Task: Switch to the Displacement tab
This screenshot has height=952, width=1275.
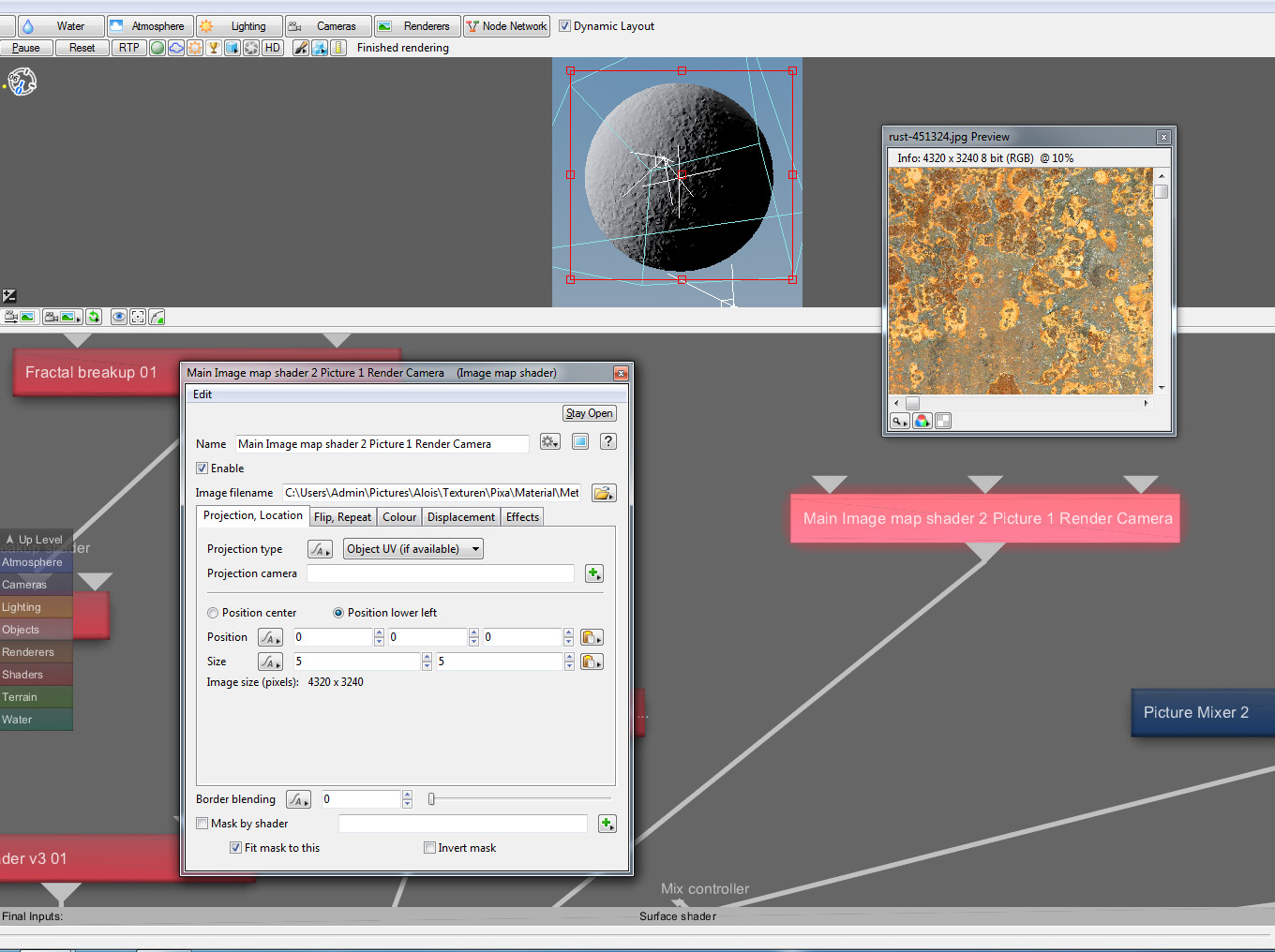Action: [460, 517]
